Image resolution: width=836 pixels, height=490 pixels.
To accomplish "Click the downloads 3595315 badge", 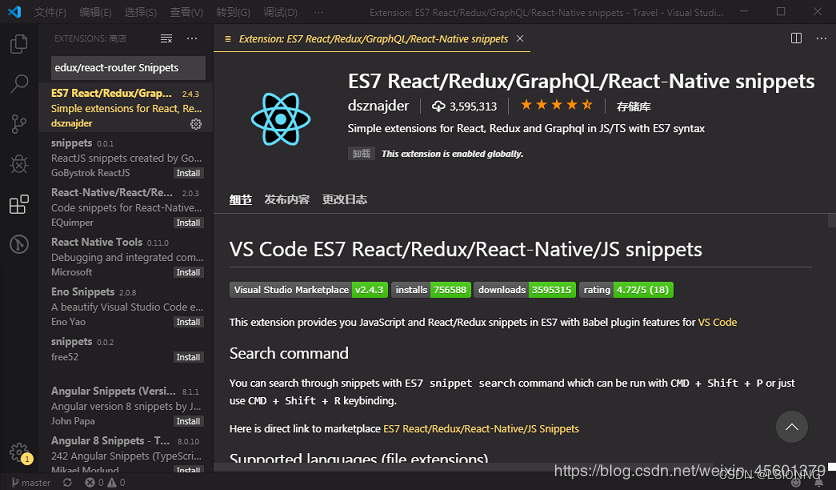I will (525, 290).
